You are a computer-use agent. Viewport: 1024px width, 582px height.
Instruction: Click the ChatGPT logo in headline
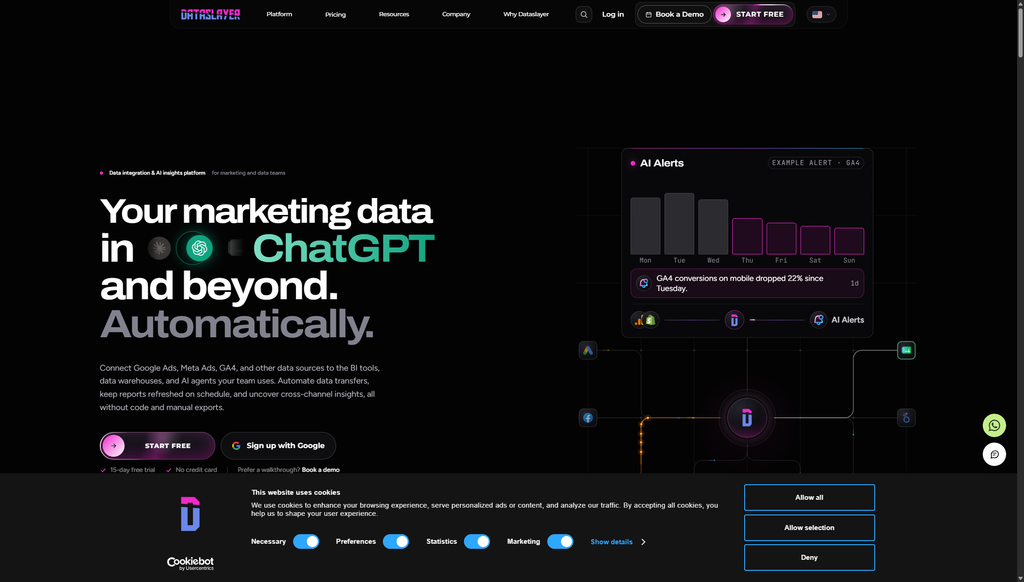tap(199, 248)
